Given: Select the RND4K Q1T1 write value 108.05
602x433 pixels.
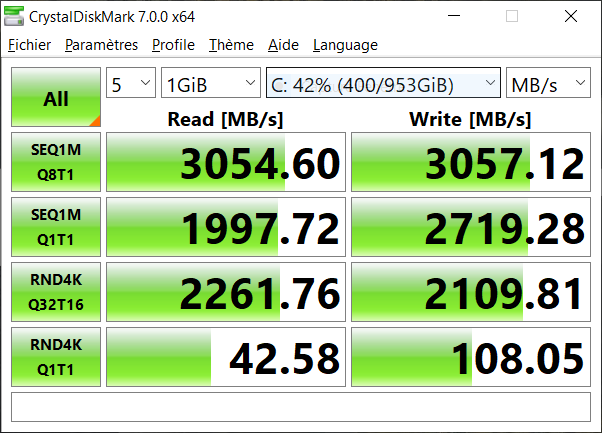Looking at the screenshot, I should tap(471, 357).
